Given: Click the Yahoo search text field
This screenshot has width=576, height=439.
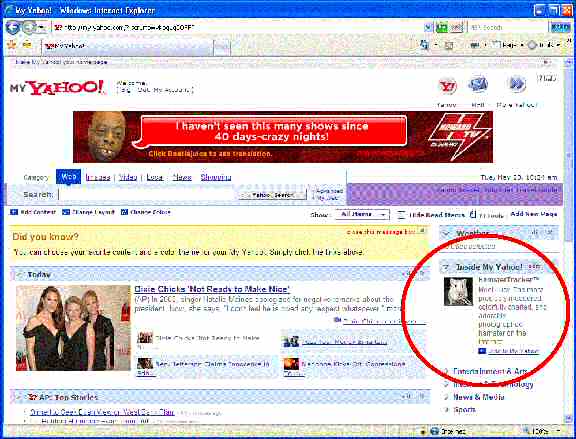Looking at the screenshot, I should click(x=148, y=195).
